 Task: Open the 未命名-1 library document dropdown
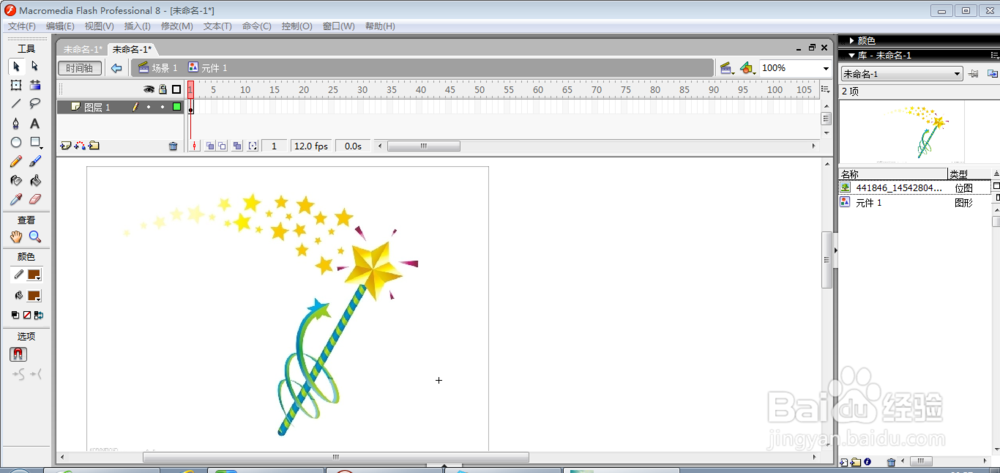click(x=901, y=74)
